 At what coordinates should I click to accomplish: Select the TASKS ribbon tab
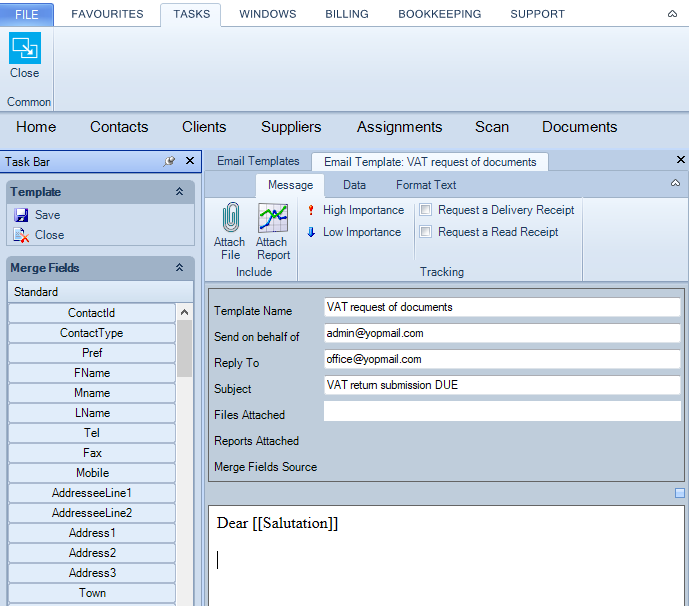tap(191, 14)
